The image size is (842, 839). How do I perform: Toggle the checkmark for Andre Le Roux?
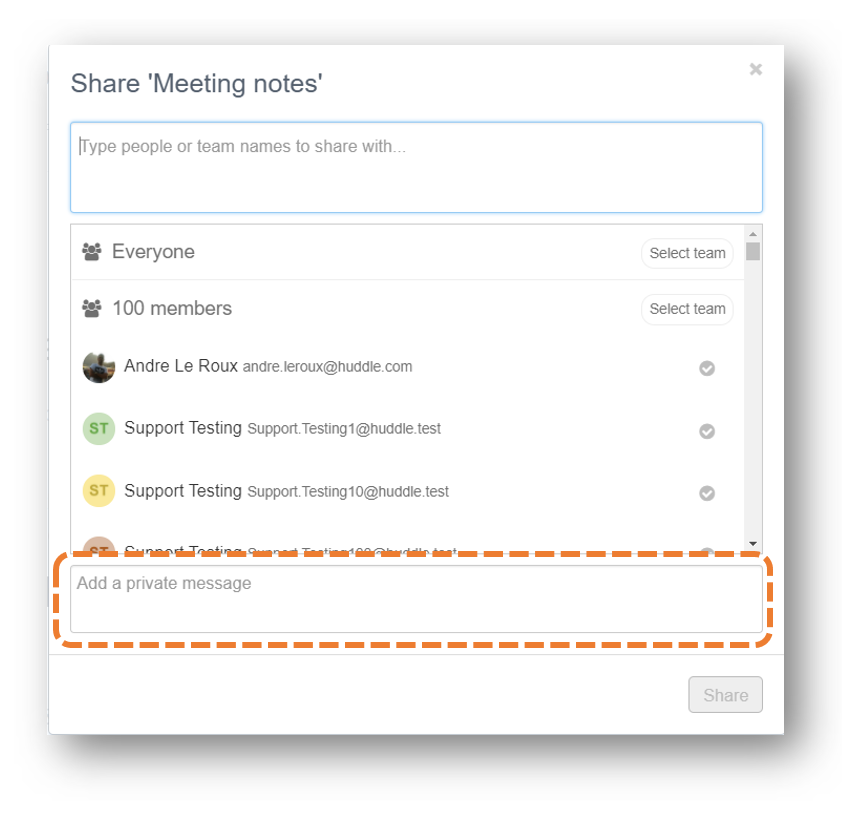[x=707, y=368]
